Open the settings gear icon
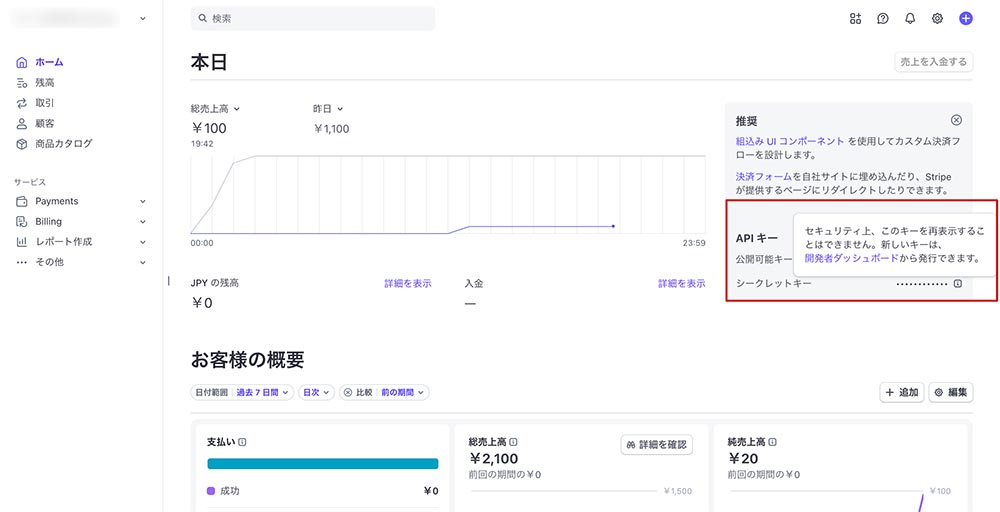The image size is (1000, 512). pyautogui.click(x=937, y=18)
